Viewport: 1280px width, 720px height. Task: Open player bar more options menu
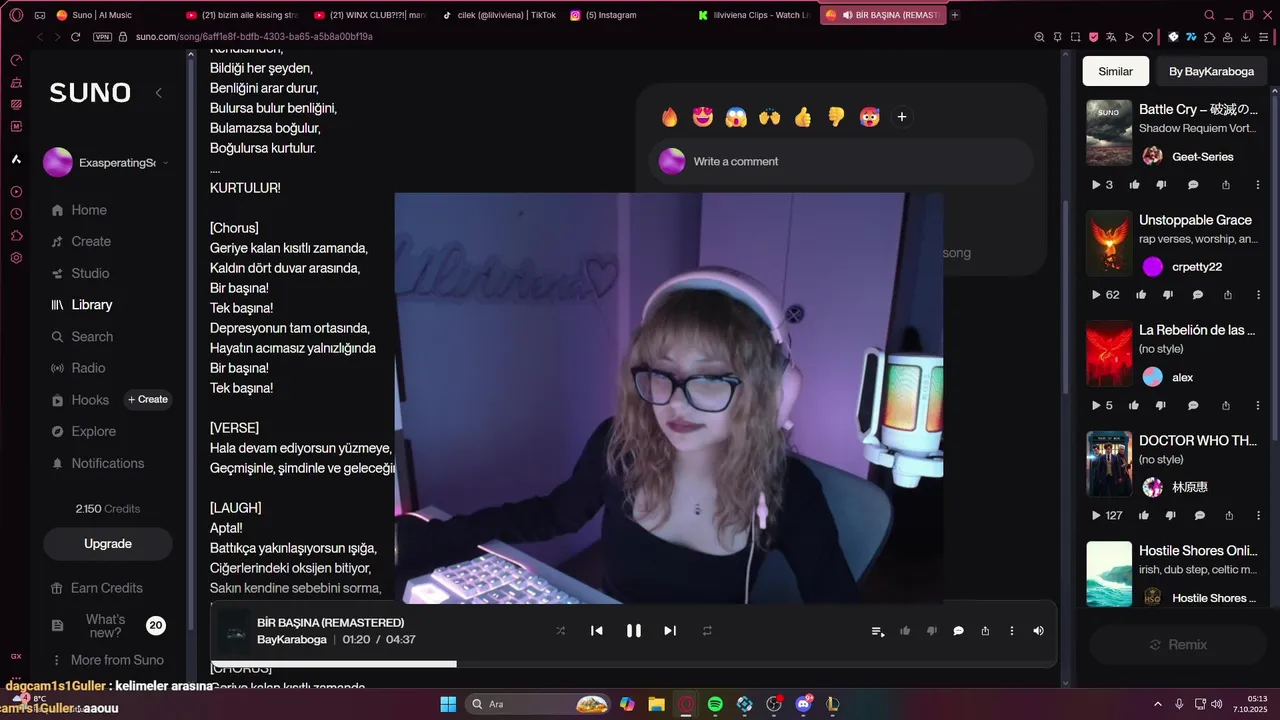1012,630
